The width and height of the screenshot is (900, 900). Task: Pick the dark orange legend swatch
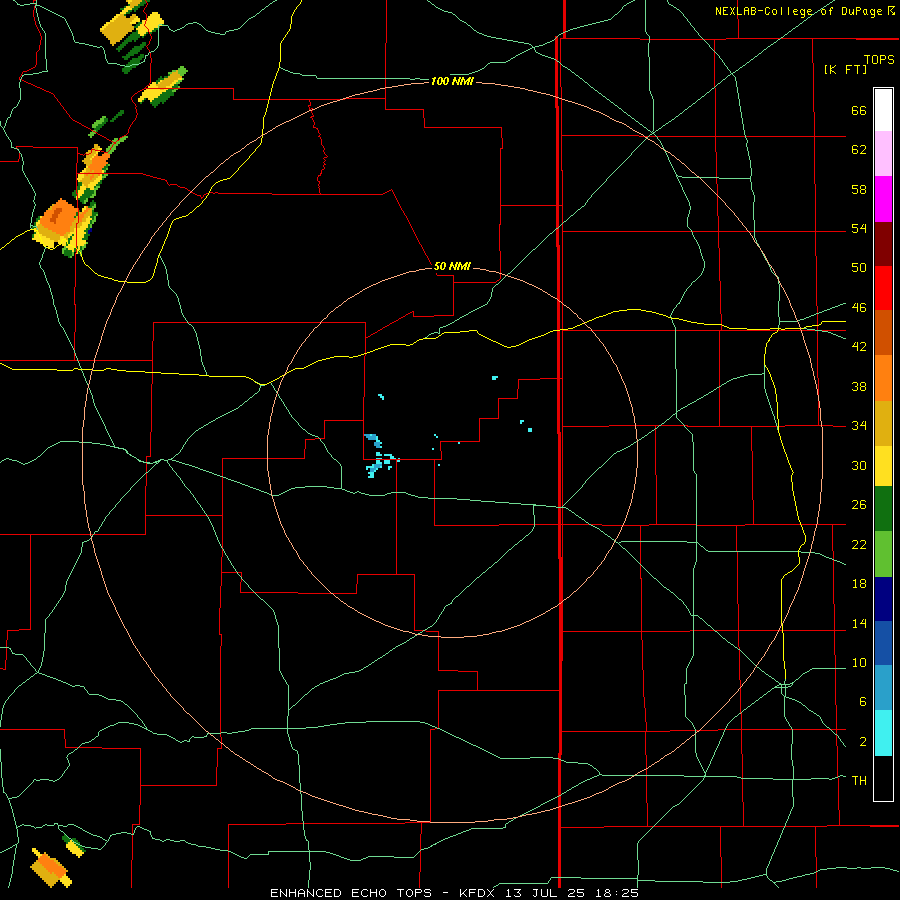(883, 333)
